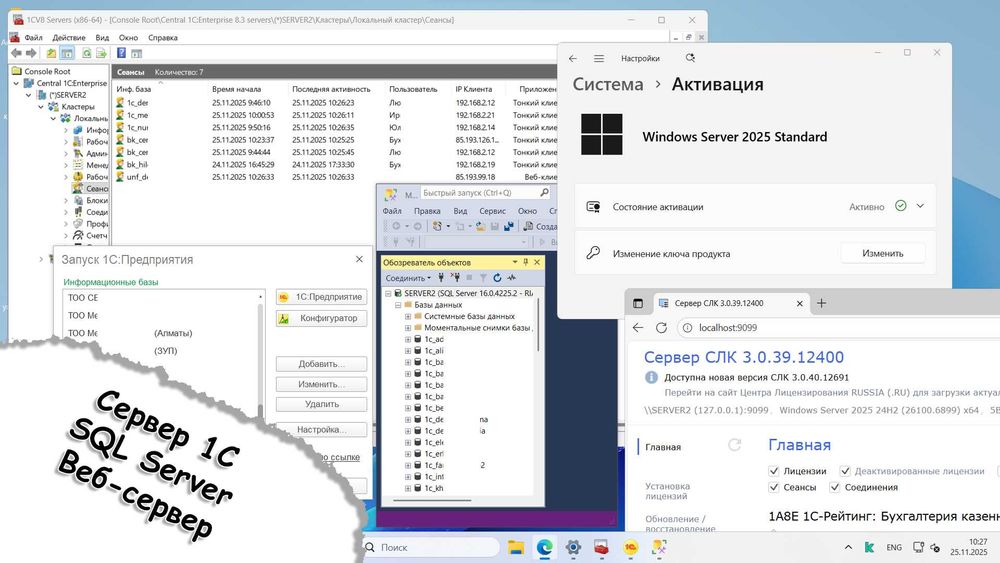
Task: Open Правка menu in SSMS
Action: [x=427, y=211]
